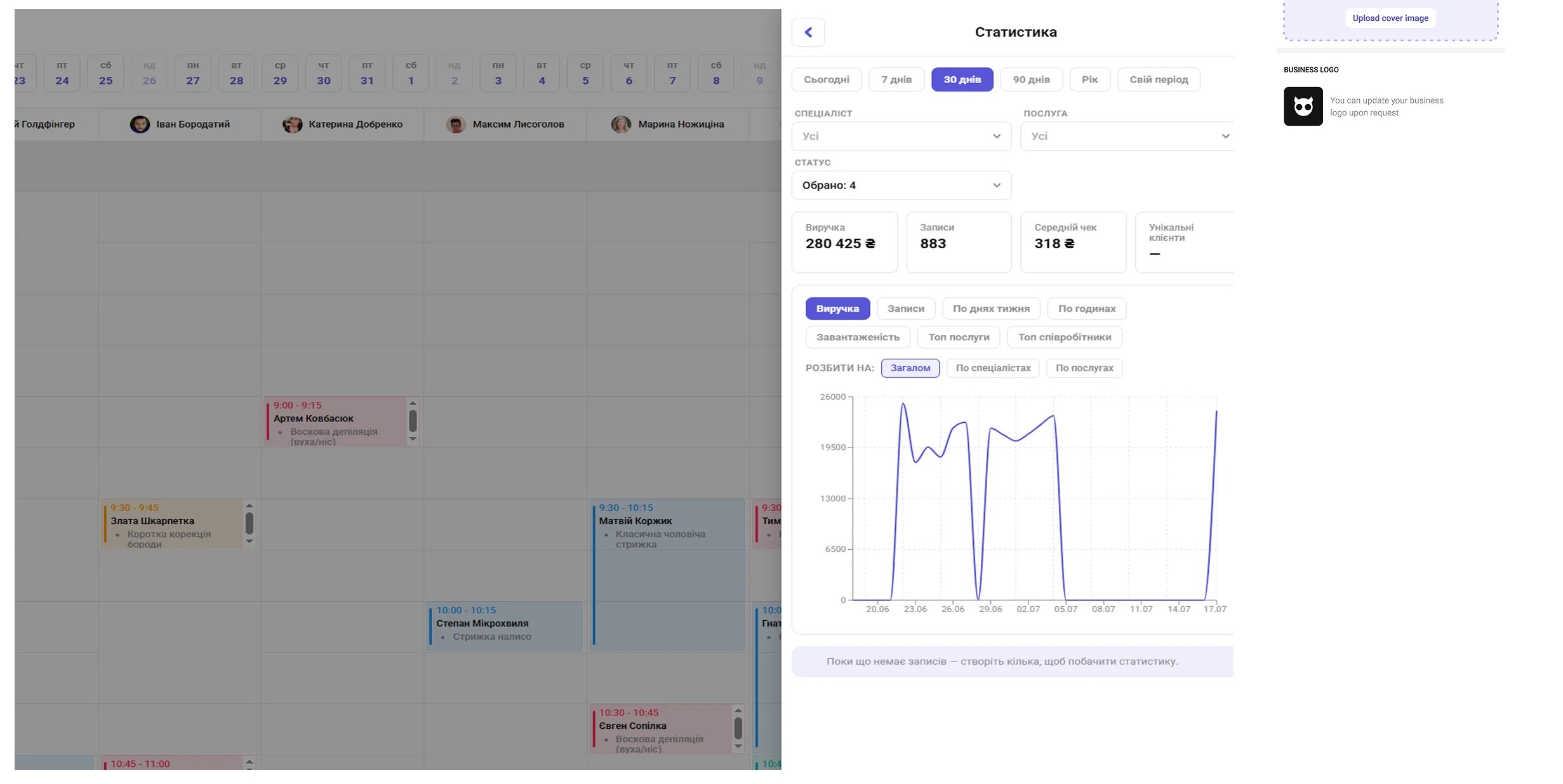Select date чт 30 in calendar strip
Viewport: 1563px width, 784px height.
point(323,74)
